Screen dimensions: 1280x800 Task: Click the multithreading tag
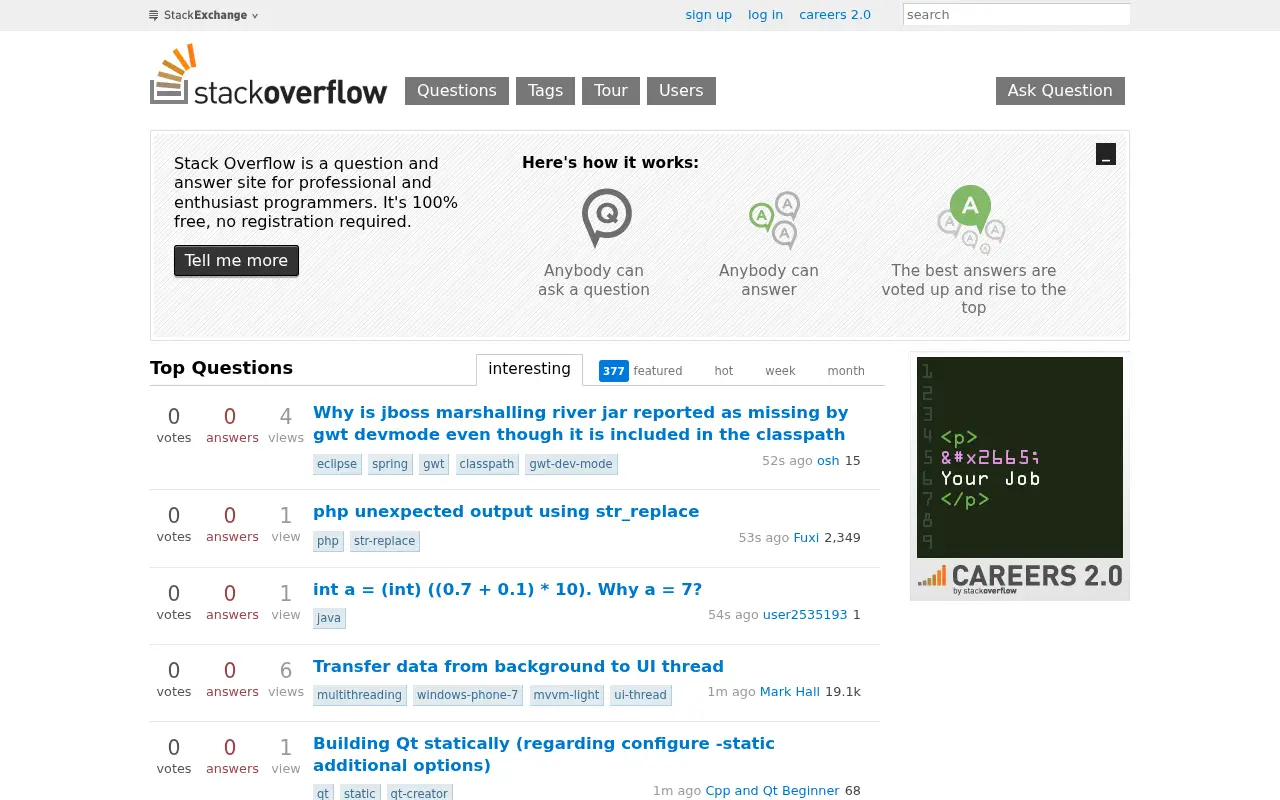tap(360, 695)
